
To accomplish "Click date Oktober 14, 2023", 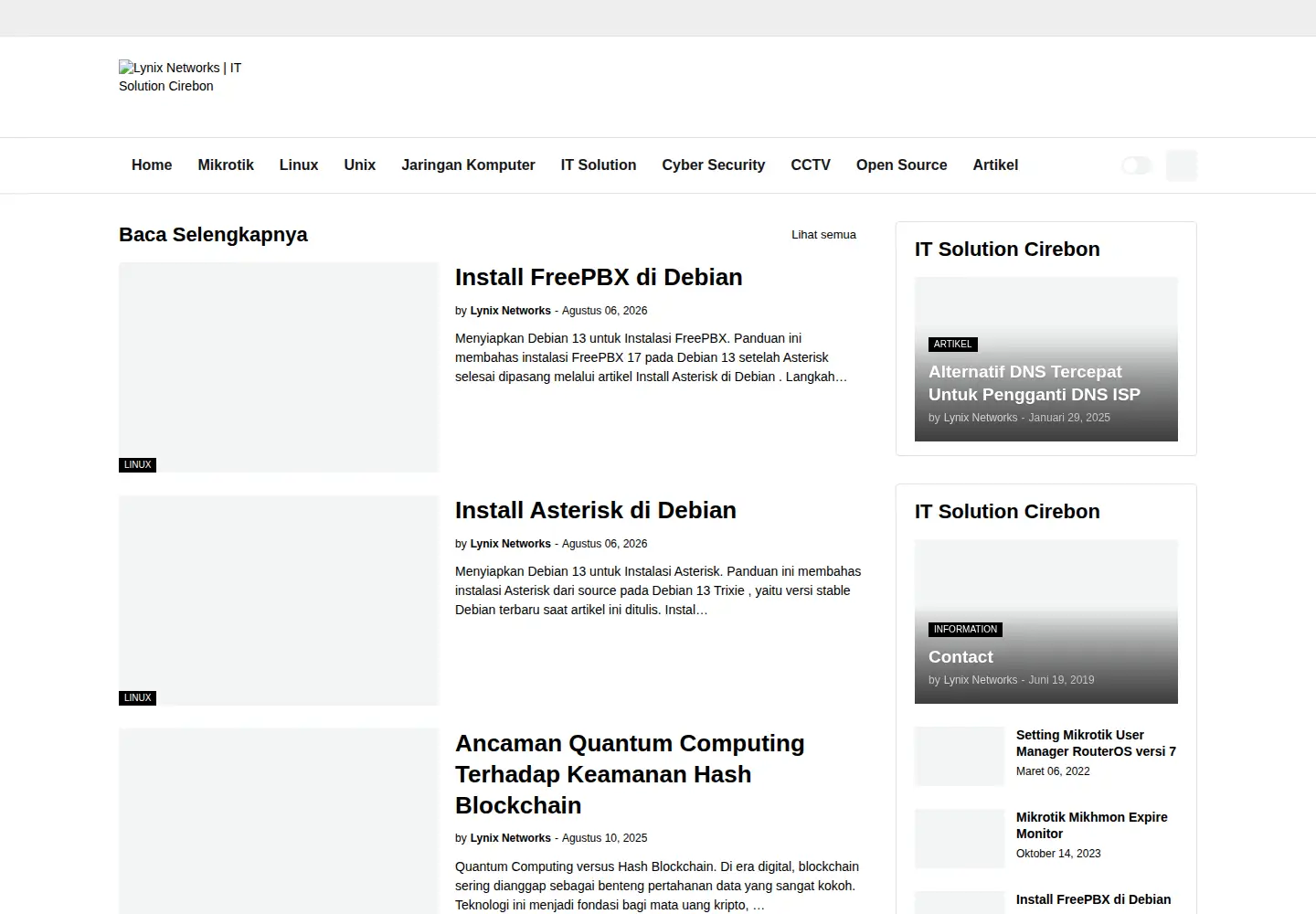I will click(x=1058, y=854).
